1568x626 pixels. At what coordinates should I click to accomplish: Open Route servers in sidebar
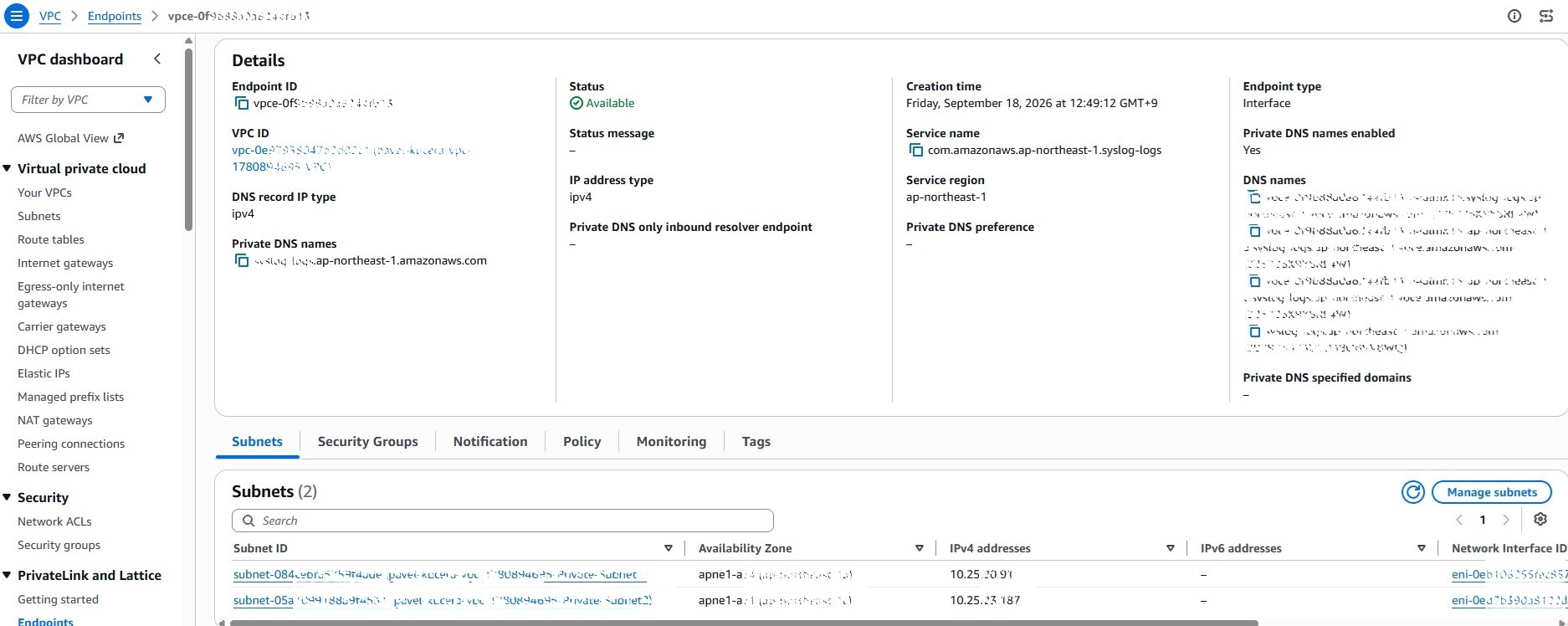tap(54, 467)
